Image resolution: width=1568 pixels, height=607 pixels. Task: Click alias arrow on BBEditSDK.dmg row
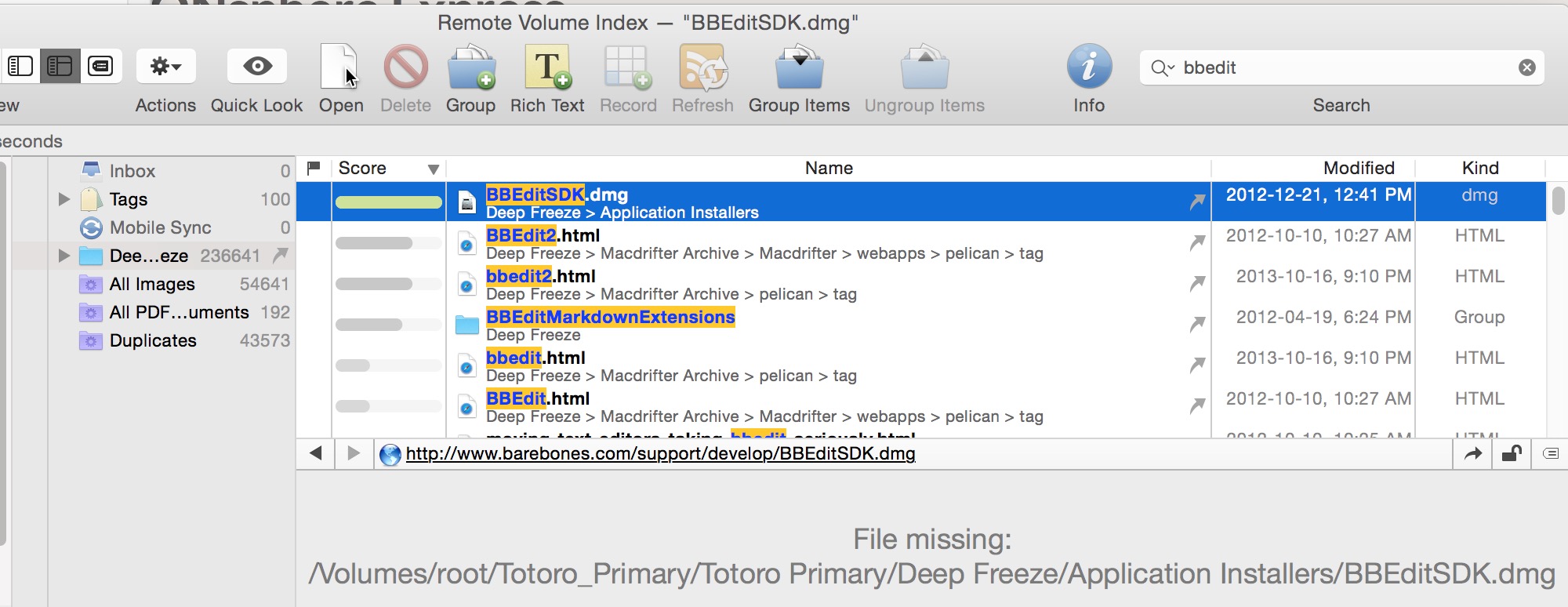1197,202
